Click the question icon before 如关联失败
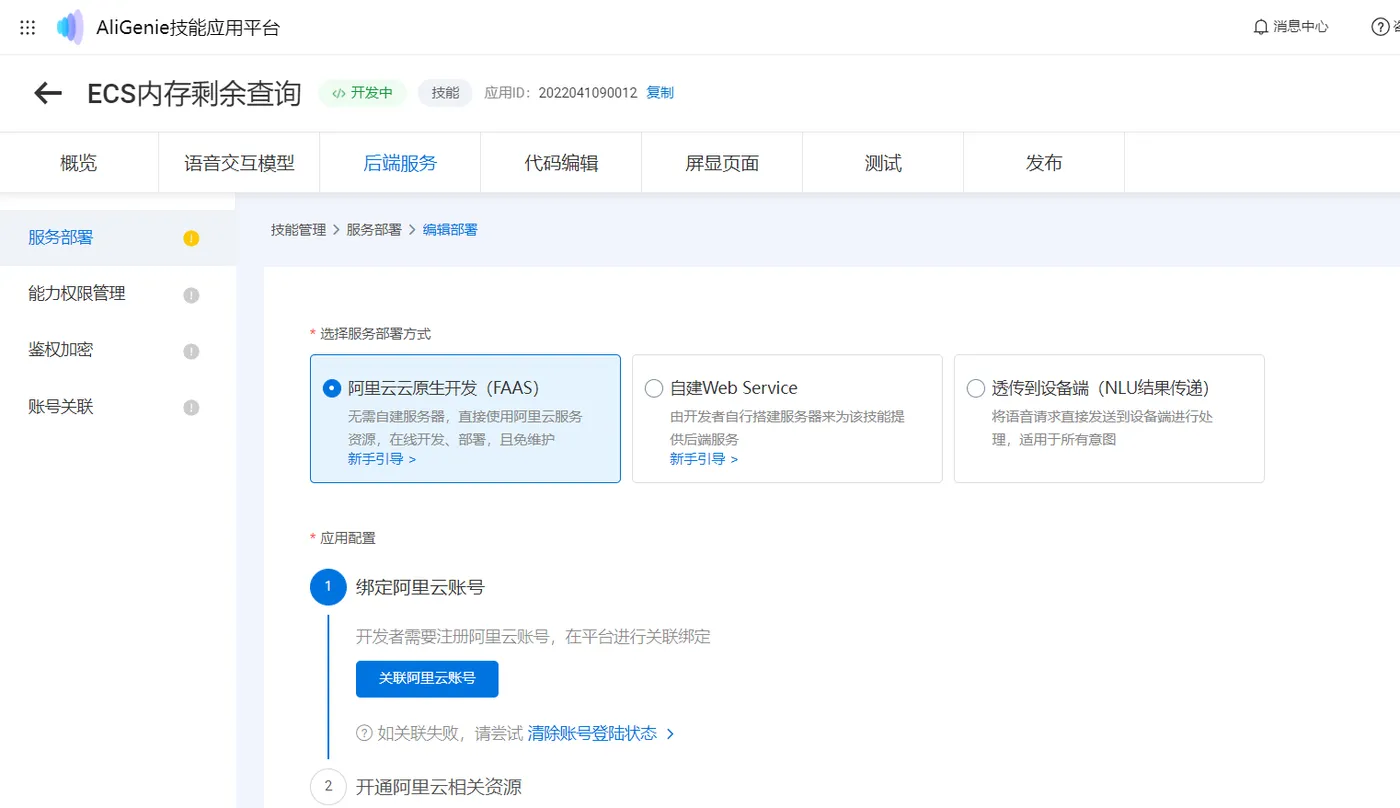Image resolution: width=1400 pixels, height=808 pixels. coord(364,733)
